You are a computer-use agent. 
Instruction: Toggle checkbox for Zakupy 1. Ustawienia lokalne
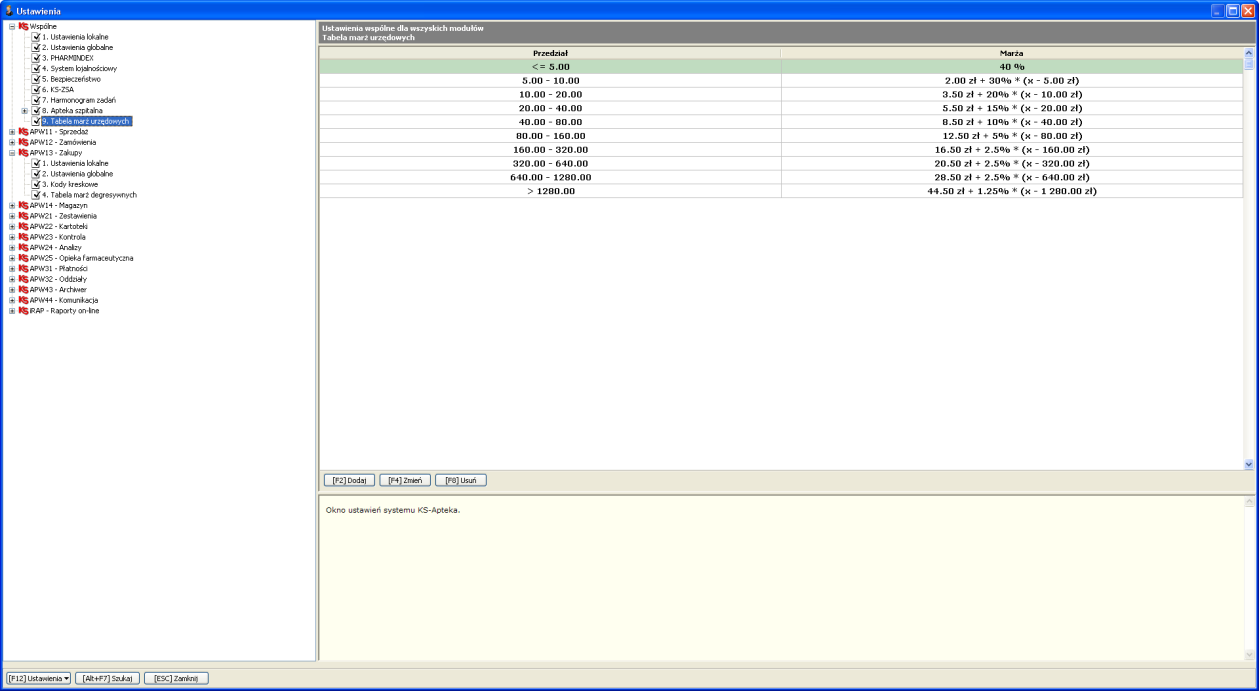[x=36, y=163]
